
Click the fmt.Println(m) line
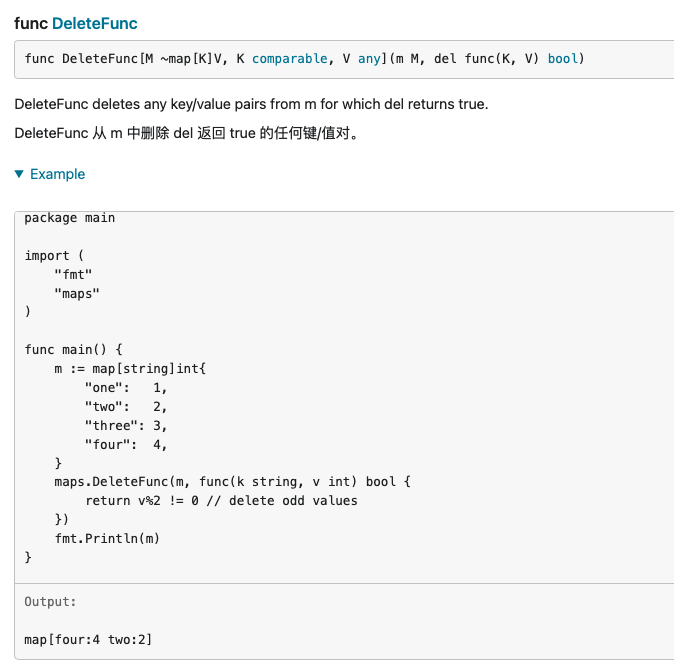click(x=107, y=538)
